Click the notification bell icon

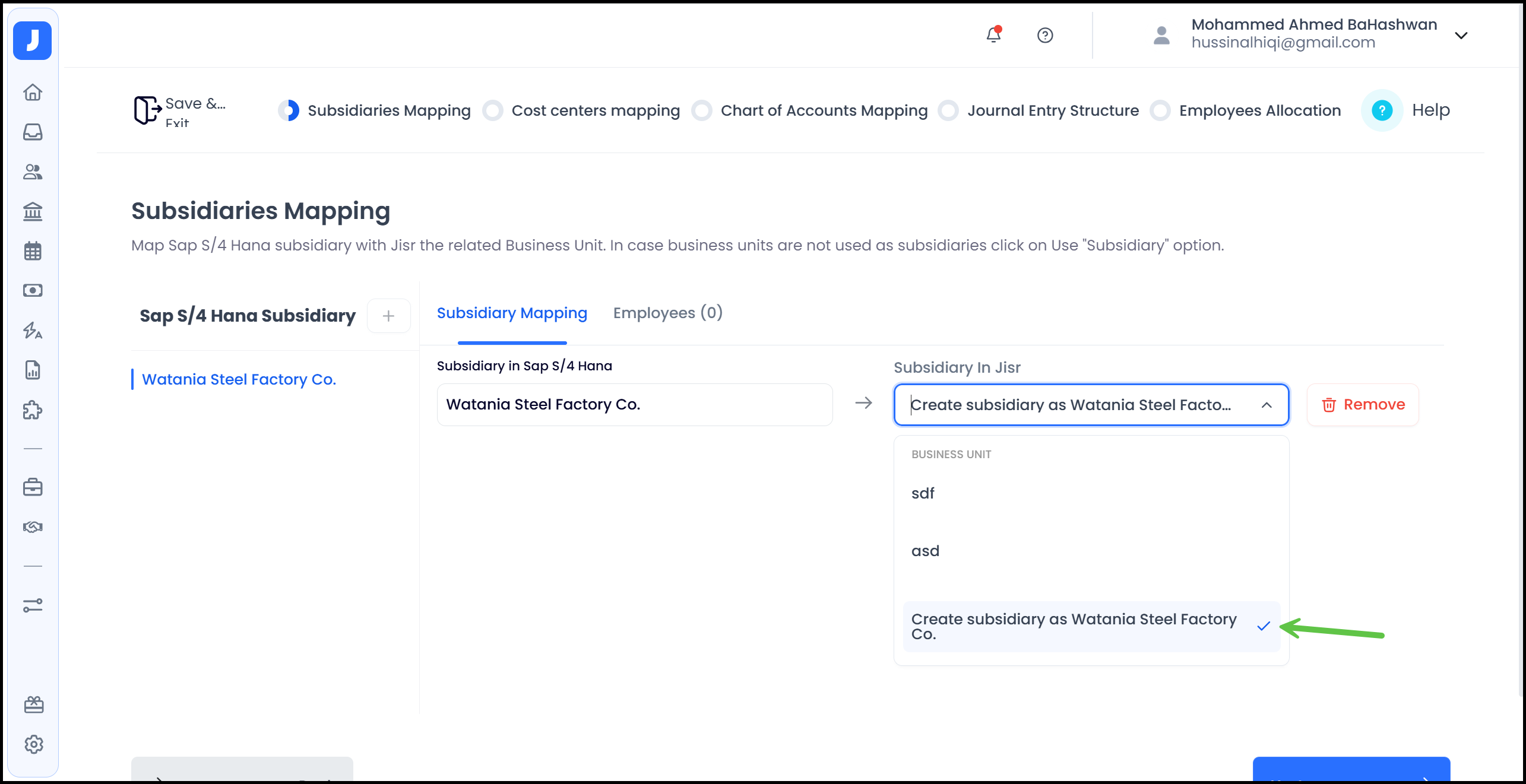tap(993, 35)
